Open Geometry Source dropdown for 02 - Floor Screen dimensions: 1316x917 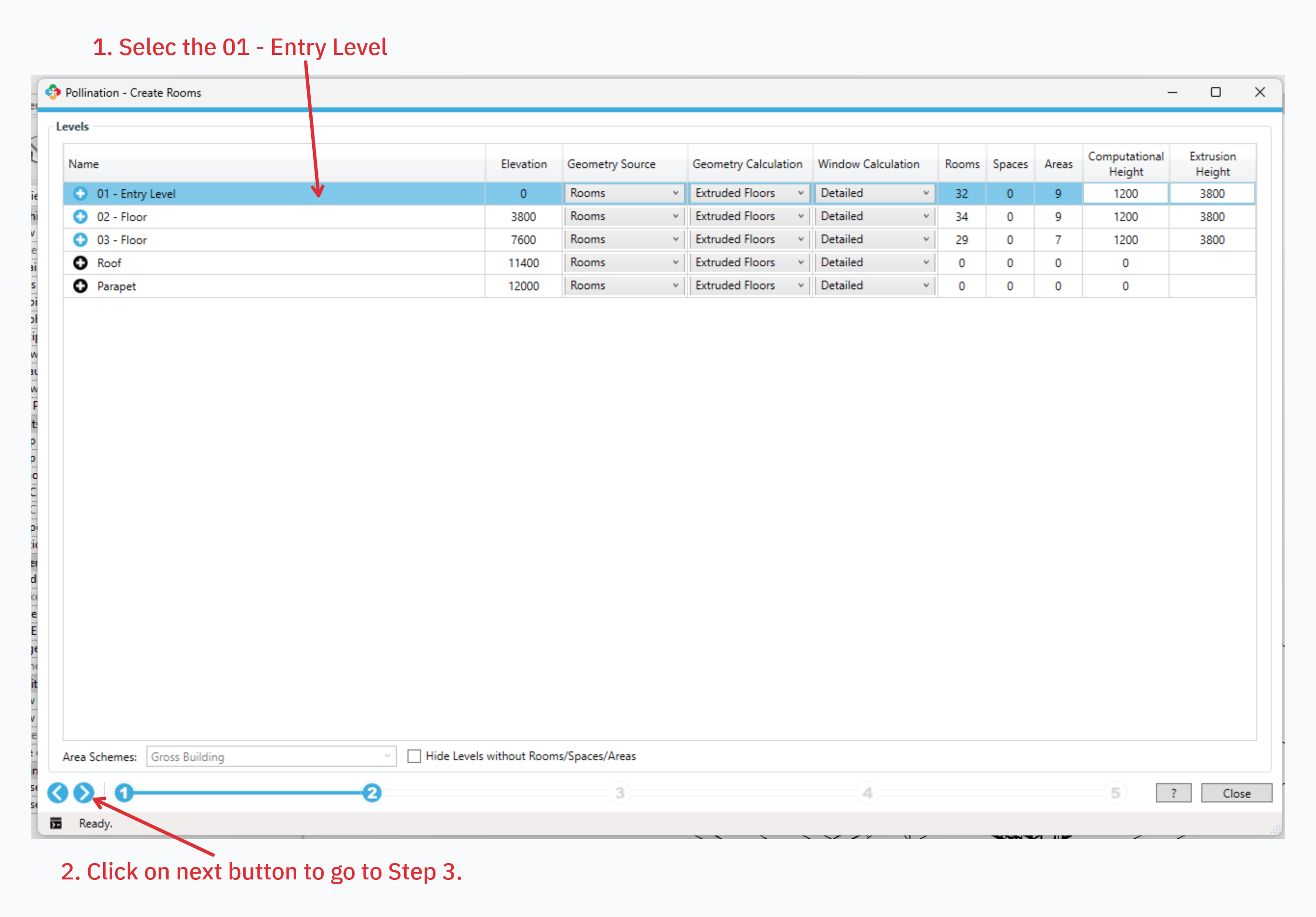(624, 216)
